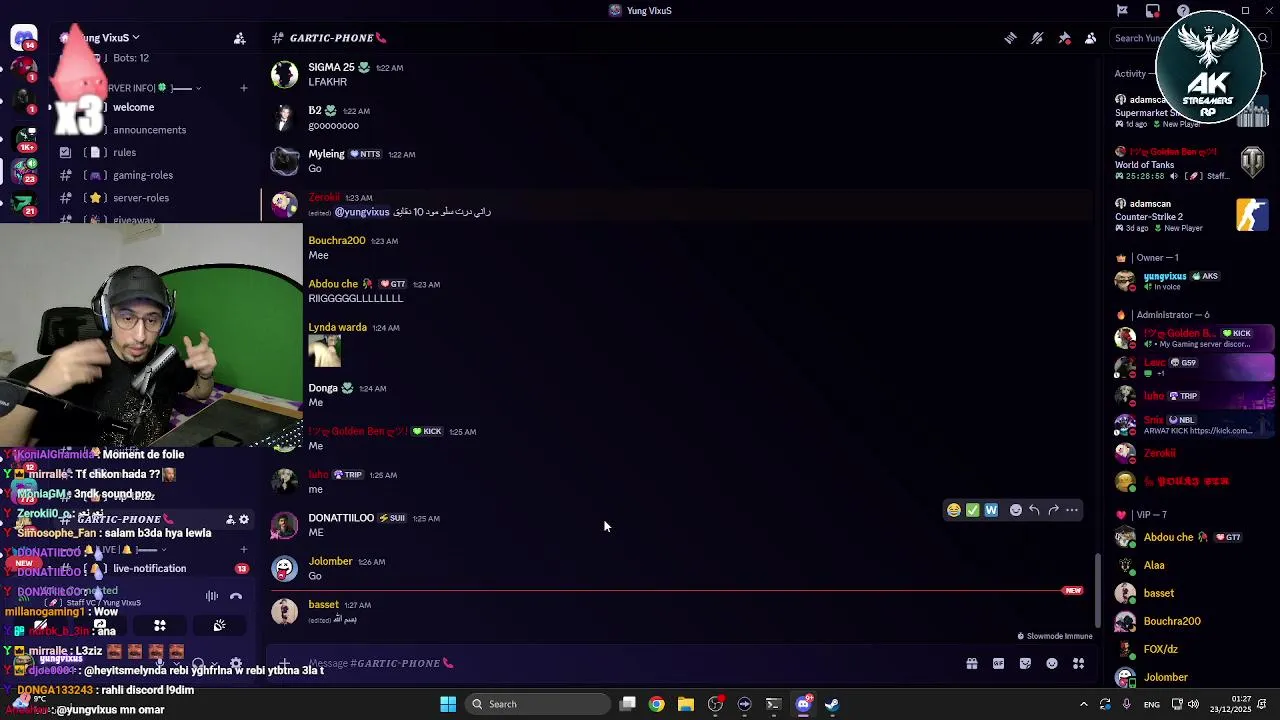Image resolution: width=1280 pixels, height=720 pixels.
Task: Open Discord Help question mark icon
Action: pyautogui.click(x=1183, y=11)
